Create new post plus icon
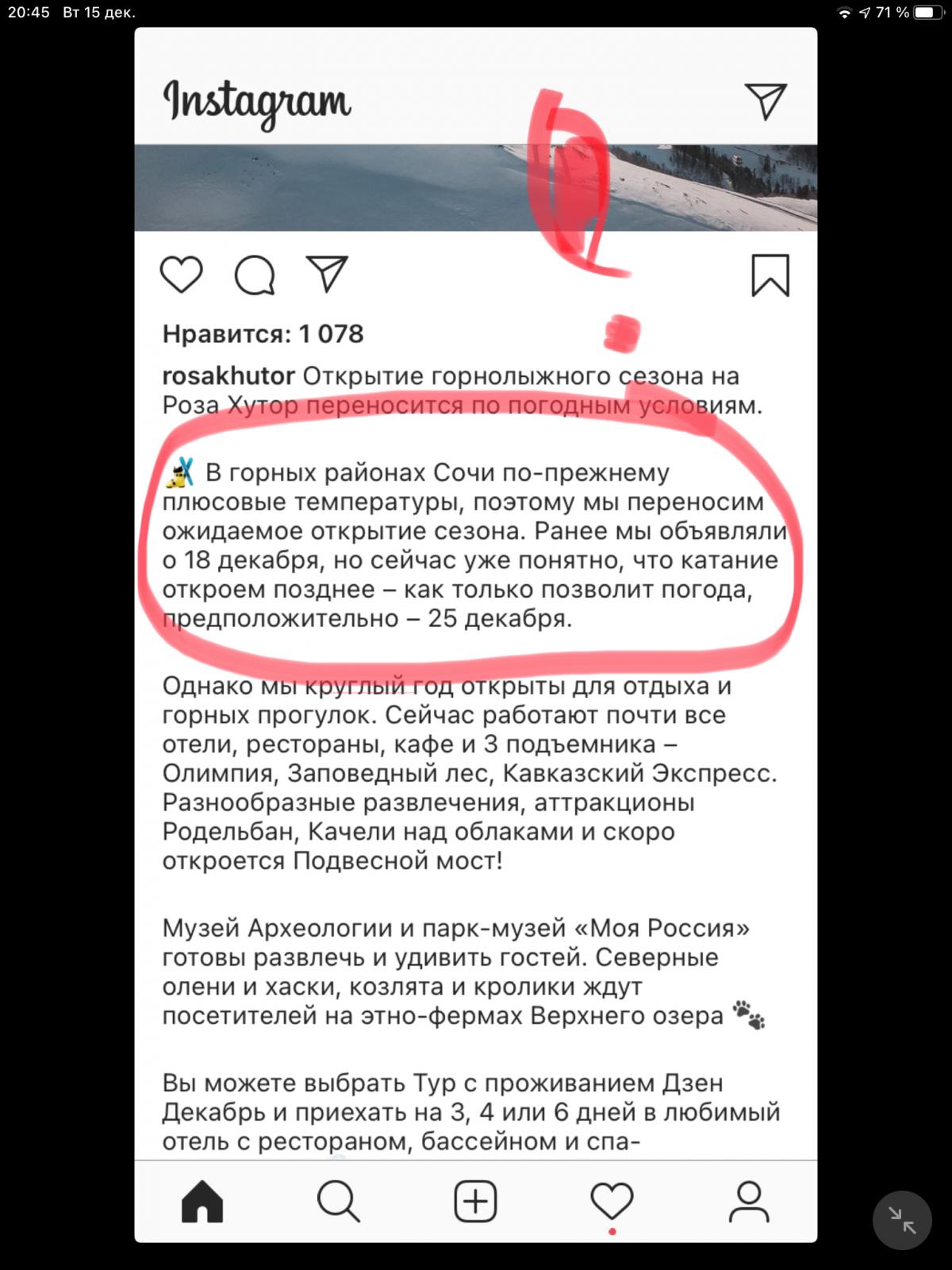The width and height of the screenshot is (952, 1270). (x=475, y=1201)
